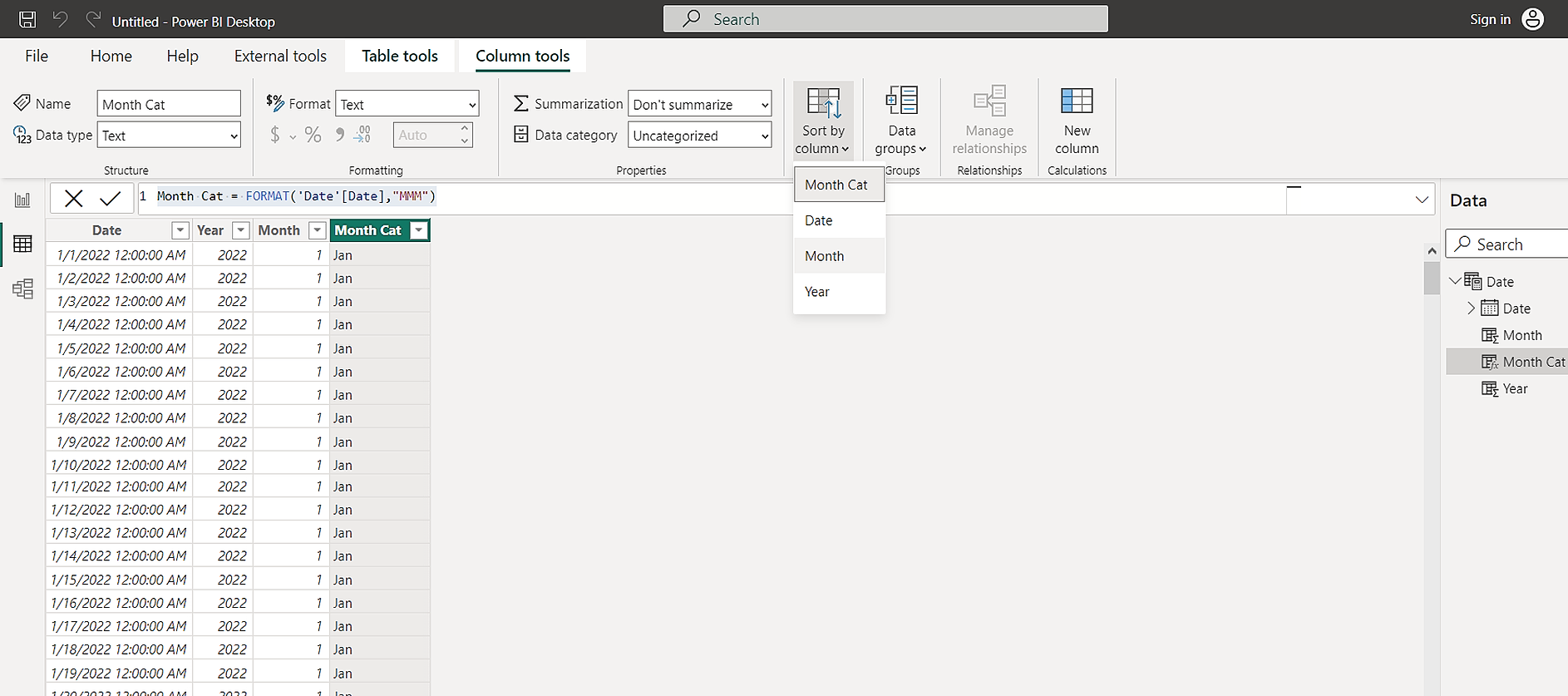Switch to the Table tools tab
The height and width of the screenshot is (696, 1568).
(399, 56)
